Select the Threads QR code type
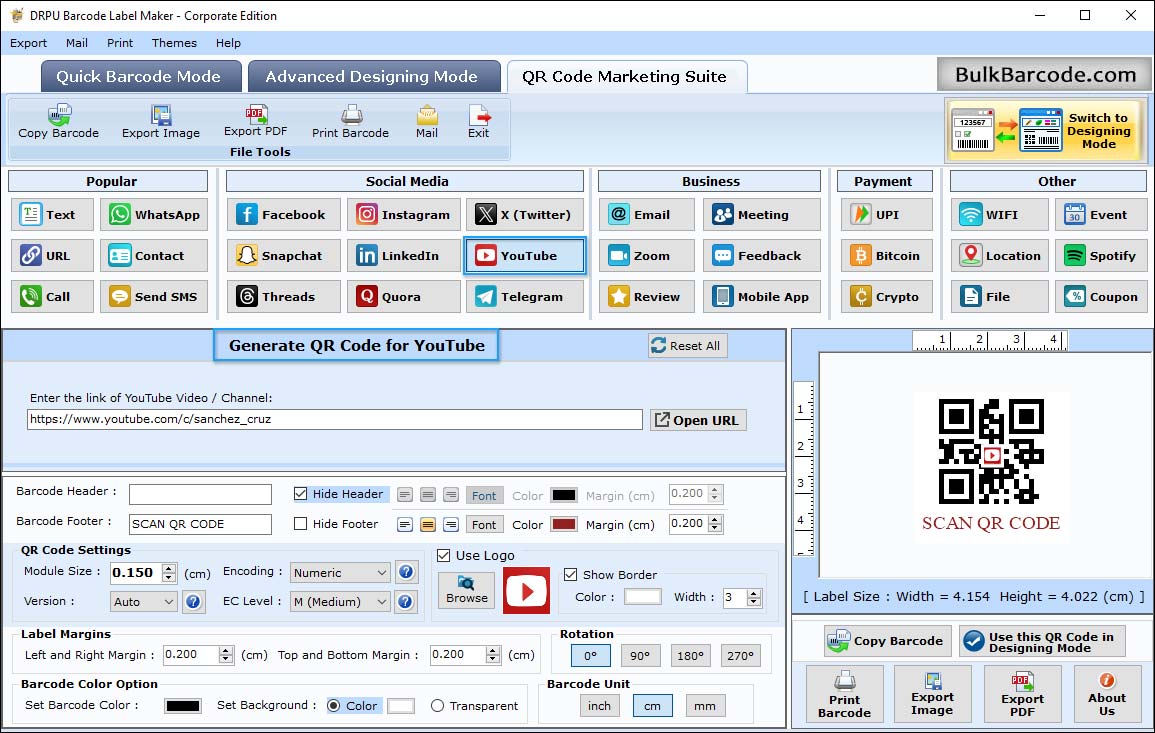This screenshot has height=733, width=1155. coord(284,297)
